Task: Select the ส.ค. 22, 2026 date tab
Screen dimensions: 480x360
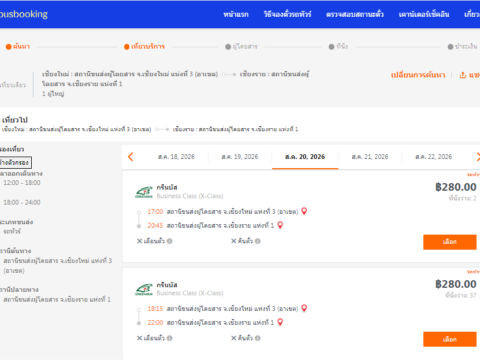Action: coord(434,157)
